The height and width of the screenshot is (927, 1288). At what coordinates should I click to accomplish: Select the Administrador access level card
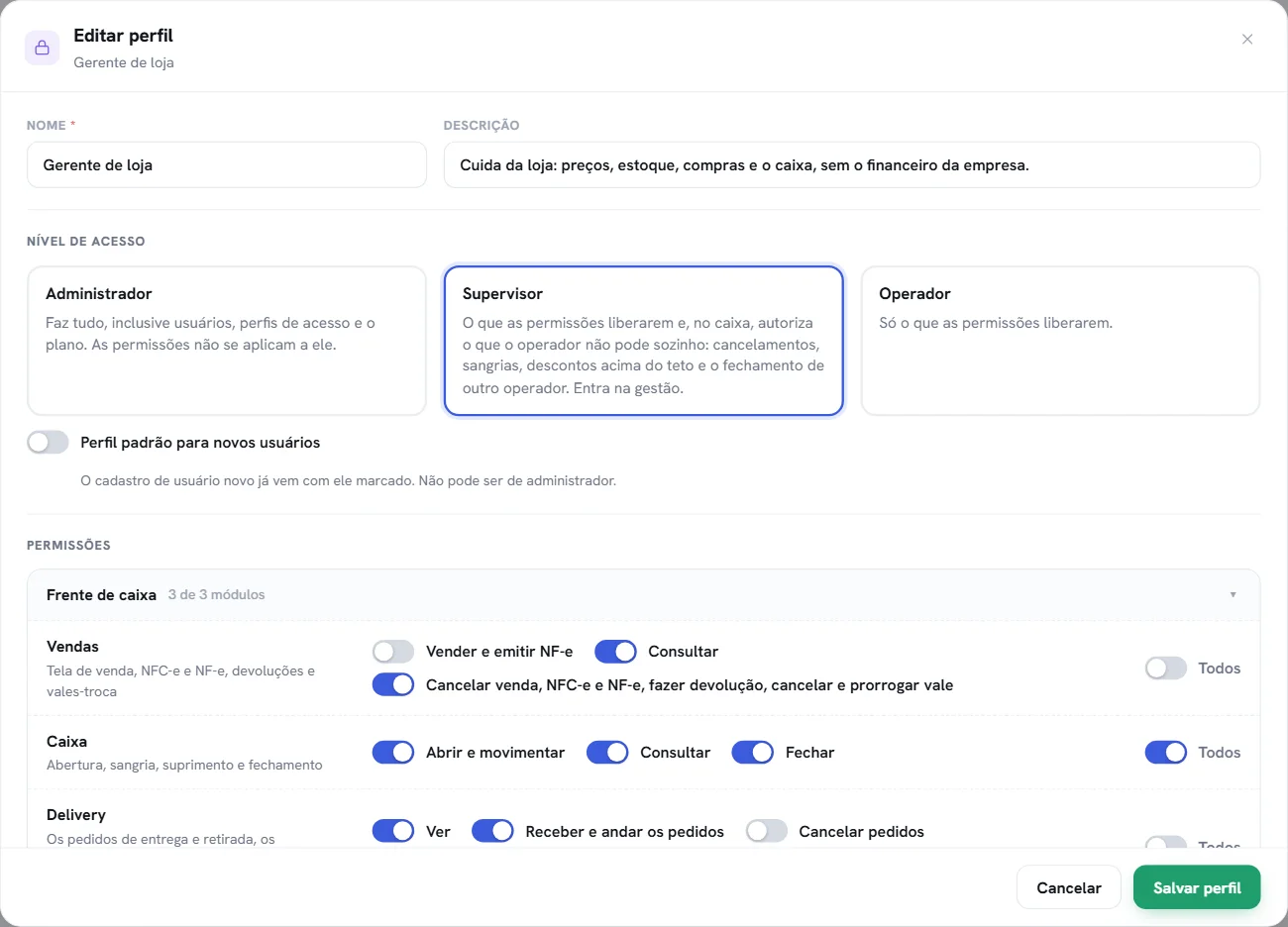point(227,341)
